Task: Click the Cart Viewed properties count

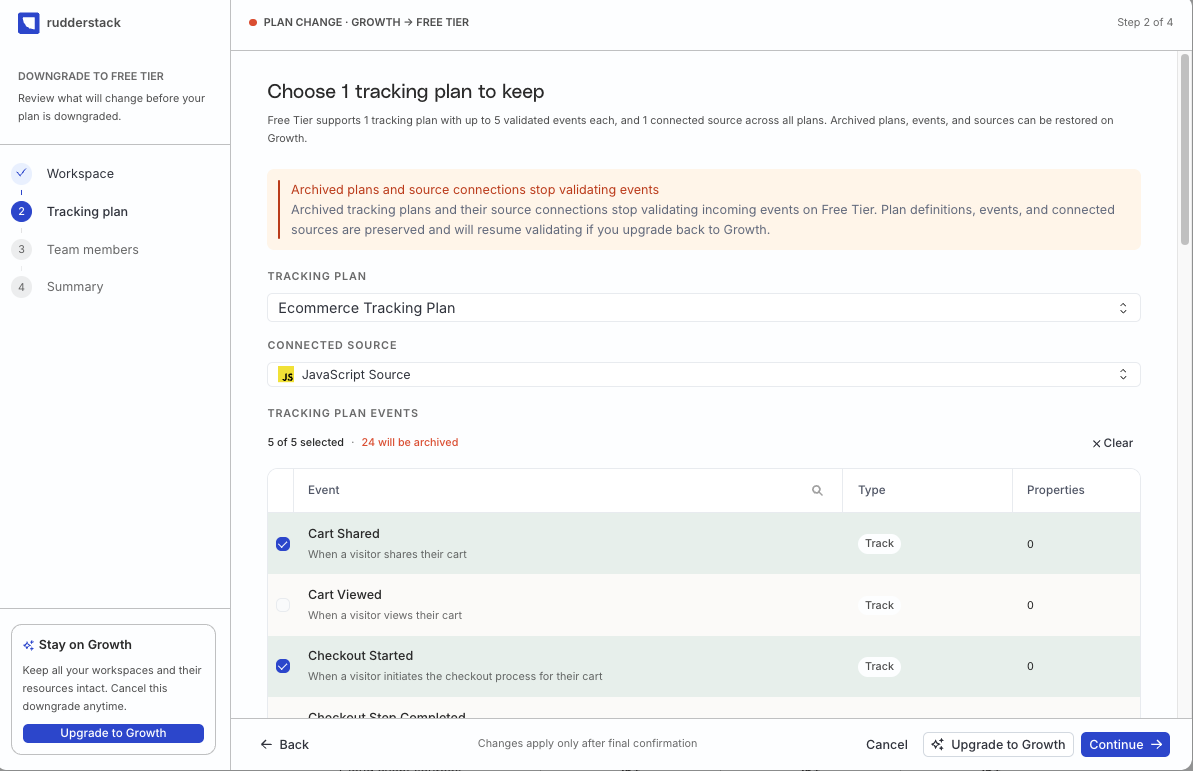Action: tap(1030, 605)
